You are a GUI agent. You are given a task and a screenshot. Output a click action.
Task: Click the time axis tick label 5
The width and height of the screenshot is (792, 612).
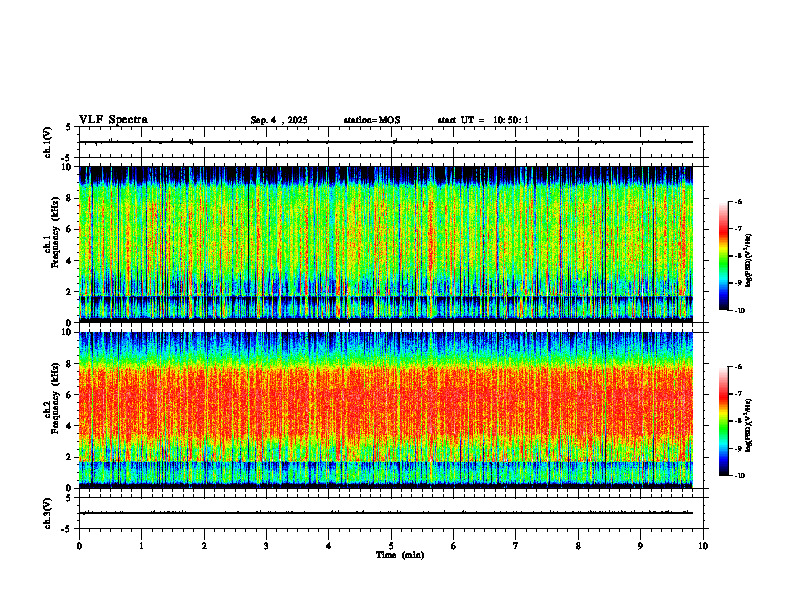click(x=391, y=546)
